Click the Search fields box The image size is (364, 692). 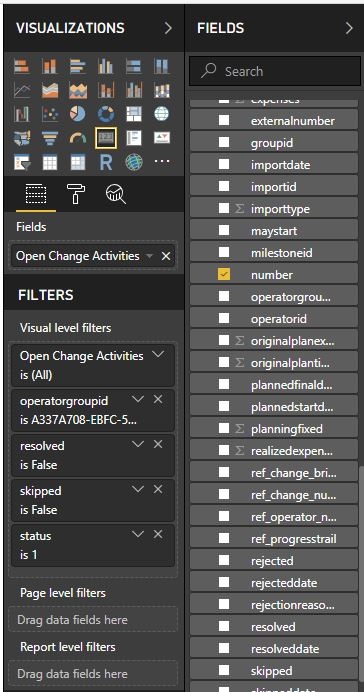(275, 71)
